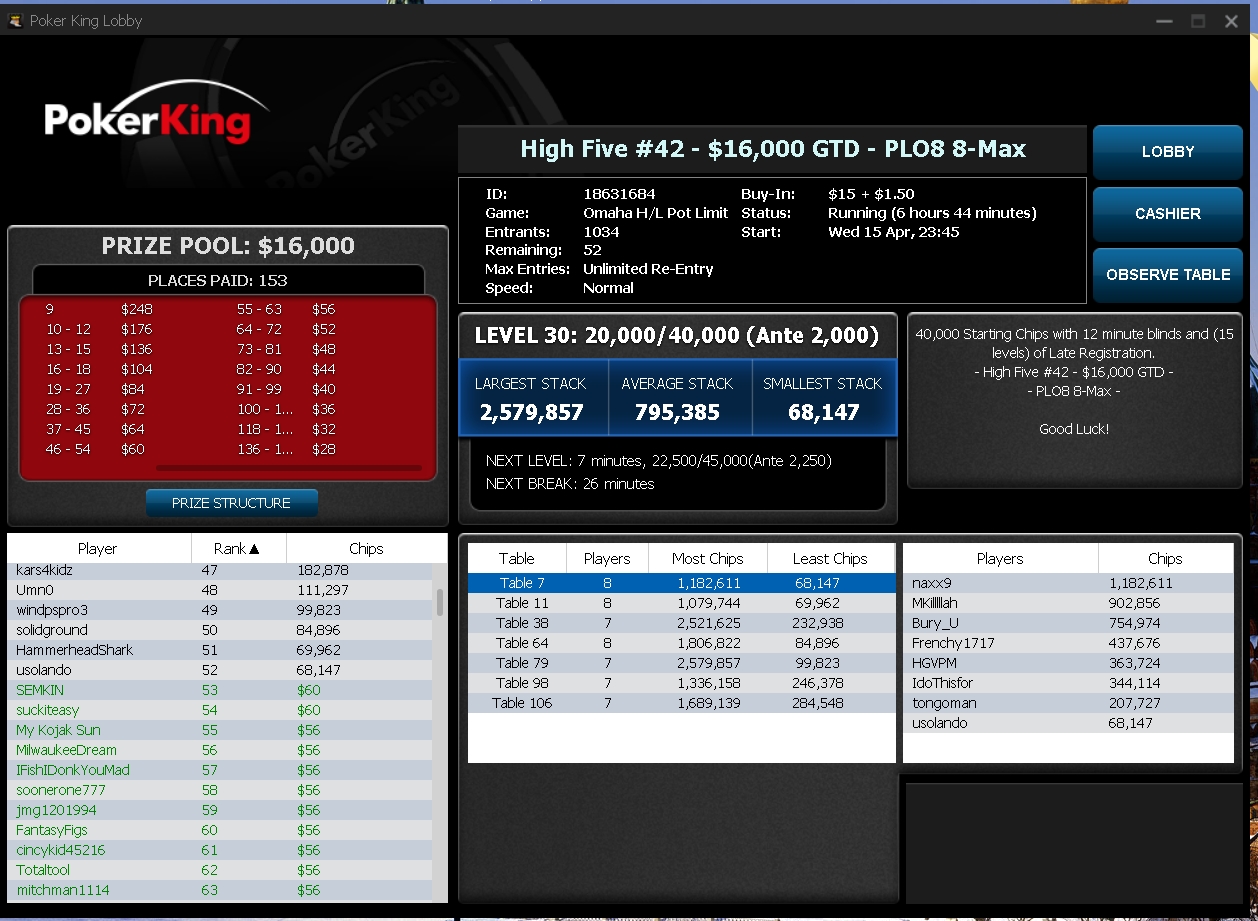Click the AVERAGE STACK 795,385 box
Screen dimensions: 1258x921
(x=679, y=398)
